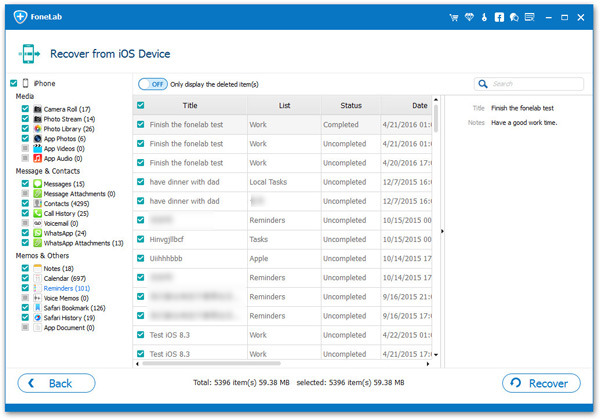
Task: Open the Facebook share icon
Action: point(499,17)
